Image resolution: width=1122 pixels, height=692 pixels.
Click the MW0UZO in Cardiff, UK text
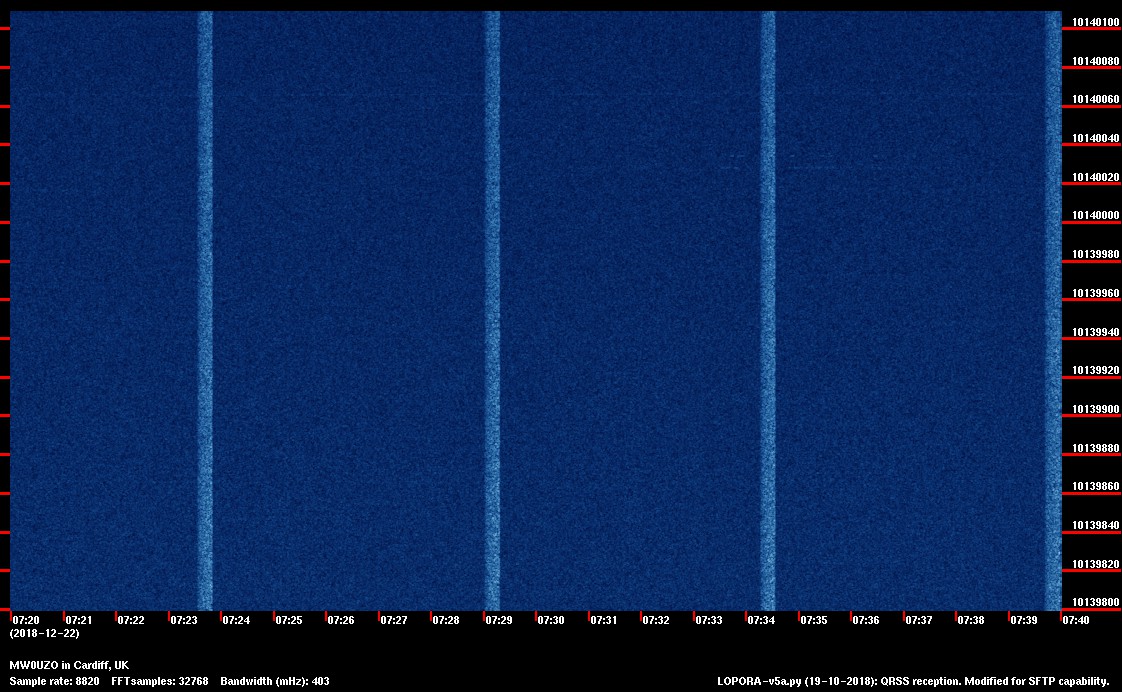[69, 665]
